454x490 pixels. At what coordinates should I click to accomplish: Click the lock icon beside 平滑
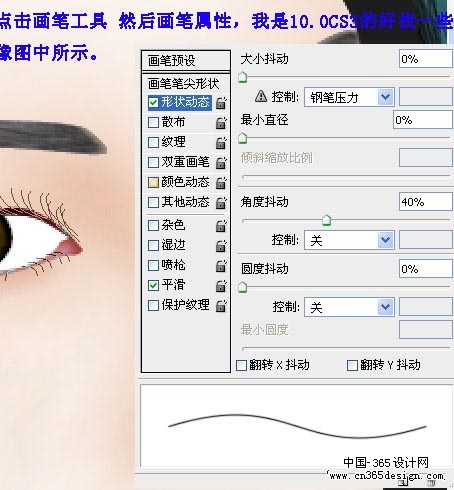[x=221, y=286]
